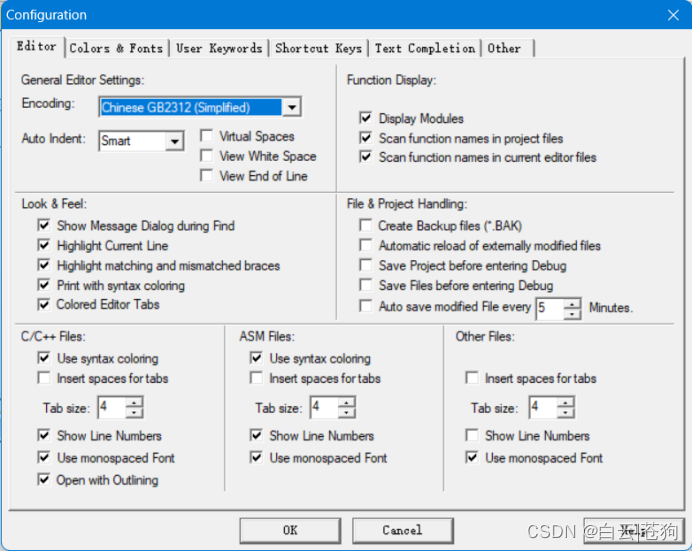
Task: Open the Encoding dropdown arrow
Action: coord(292,107)
